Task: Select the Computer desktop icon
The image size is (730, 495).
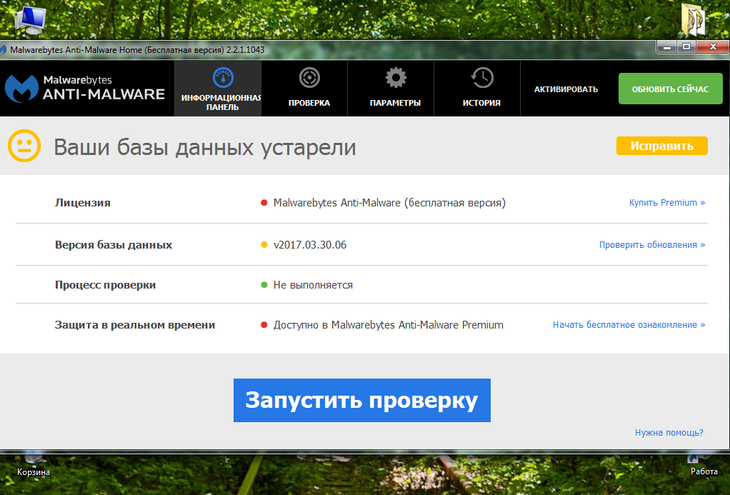Action: (x=30, y=20)
